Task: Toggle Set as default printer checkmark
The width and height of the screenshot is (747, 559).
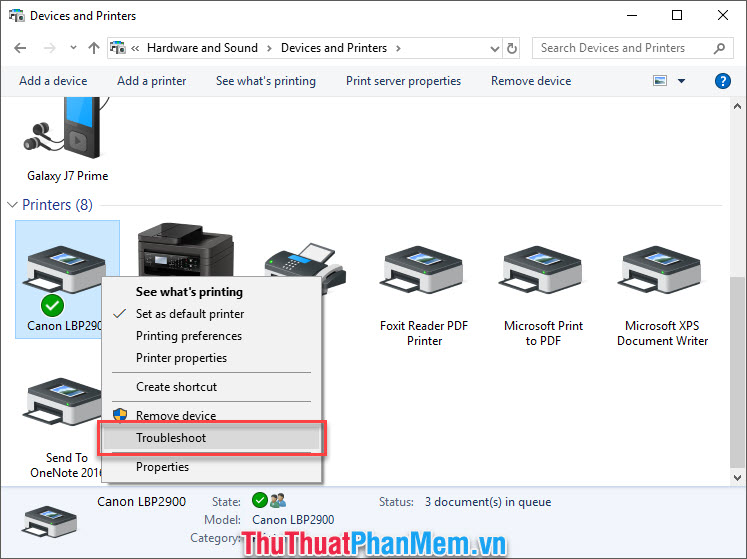Action: coord(120,313)
